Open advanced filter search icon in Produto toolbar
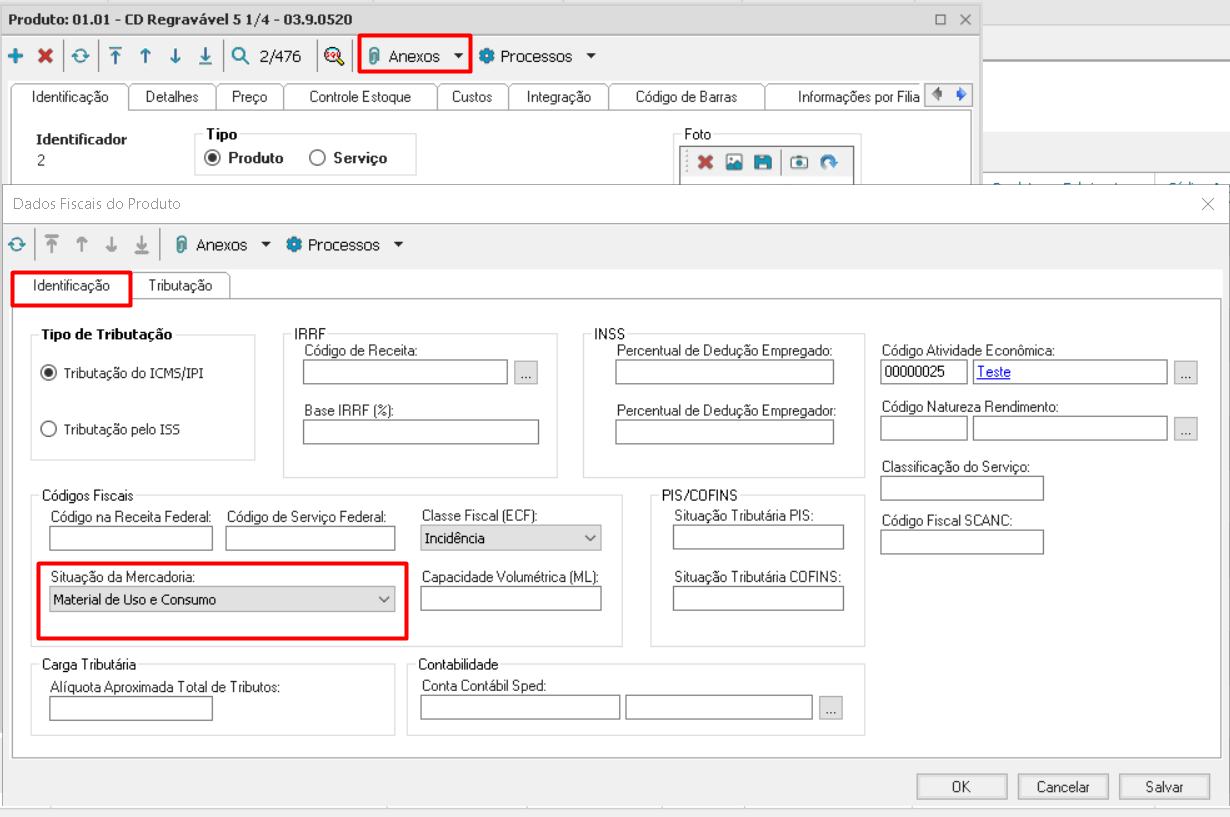This screenshot has height=817, width=1230. tap(333, 56)
